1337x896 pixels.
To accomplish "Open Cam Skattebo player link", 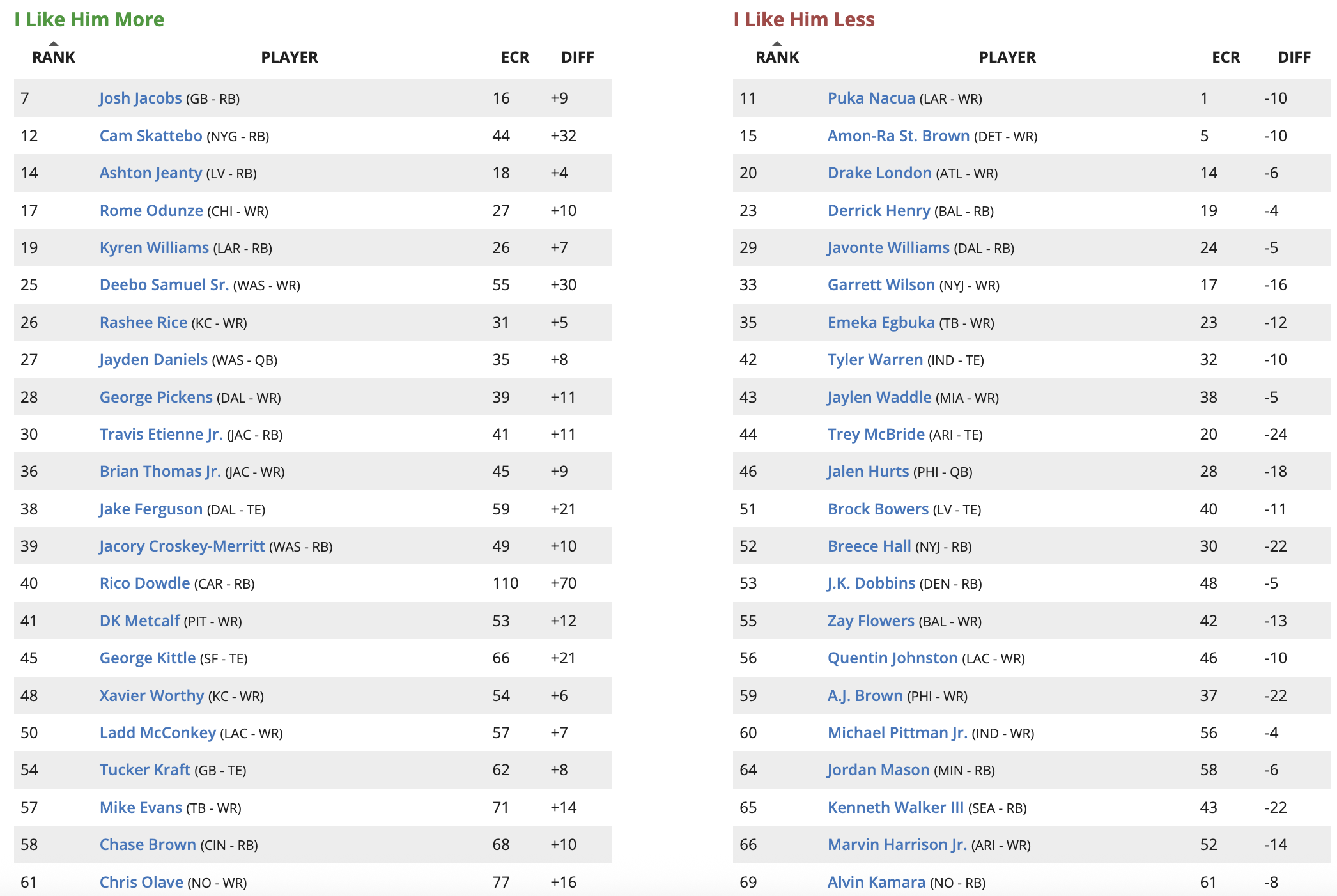I will coord(151,136).
